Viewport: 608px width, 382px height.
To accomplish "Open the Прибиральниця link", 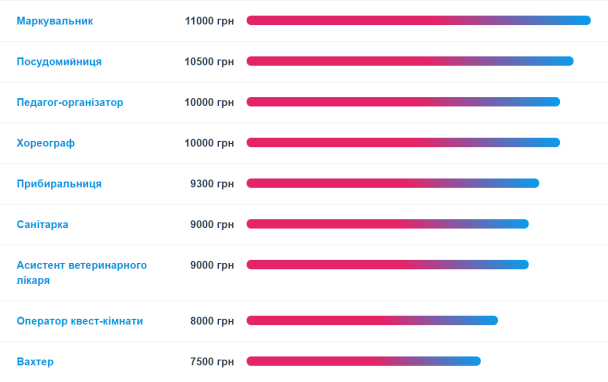I will coord(59,184).
